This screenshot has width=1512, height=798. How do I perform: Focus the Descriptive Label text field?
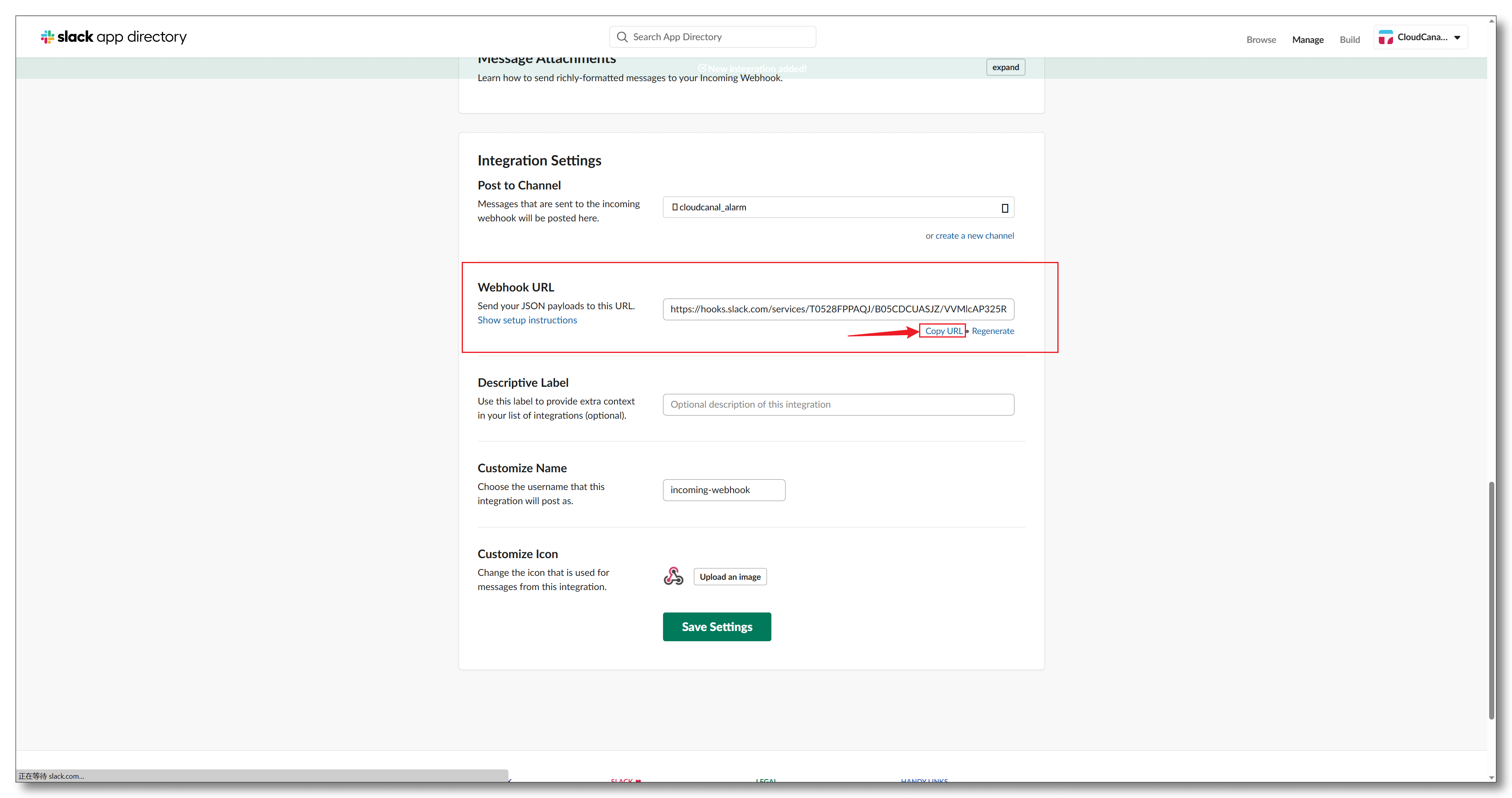click(838, 405)
